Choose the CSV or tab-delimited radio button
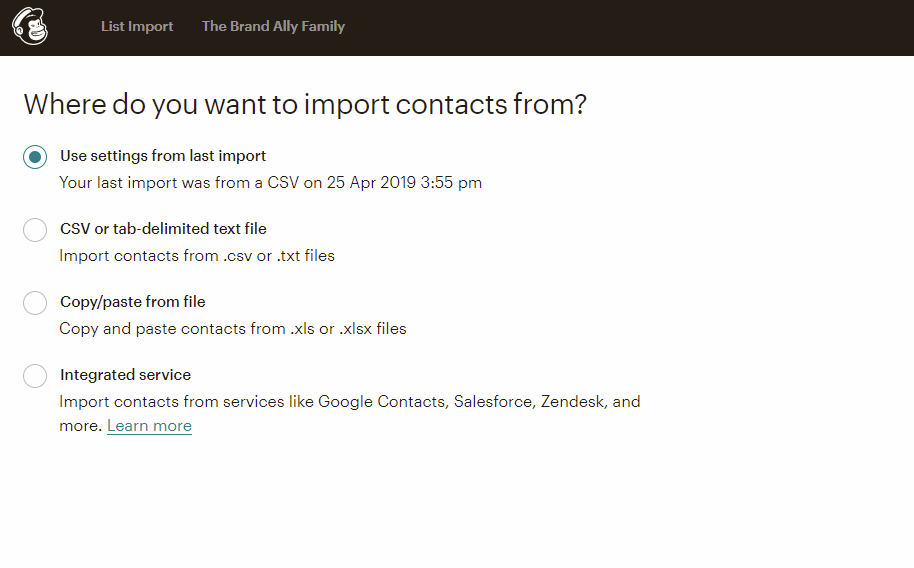 coord(35,230)
